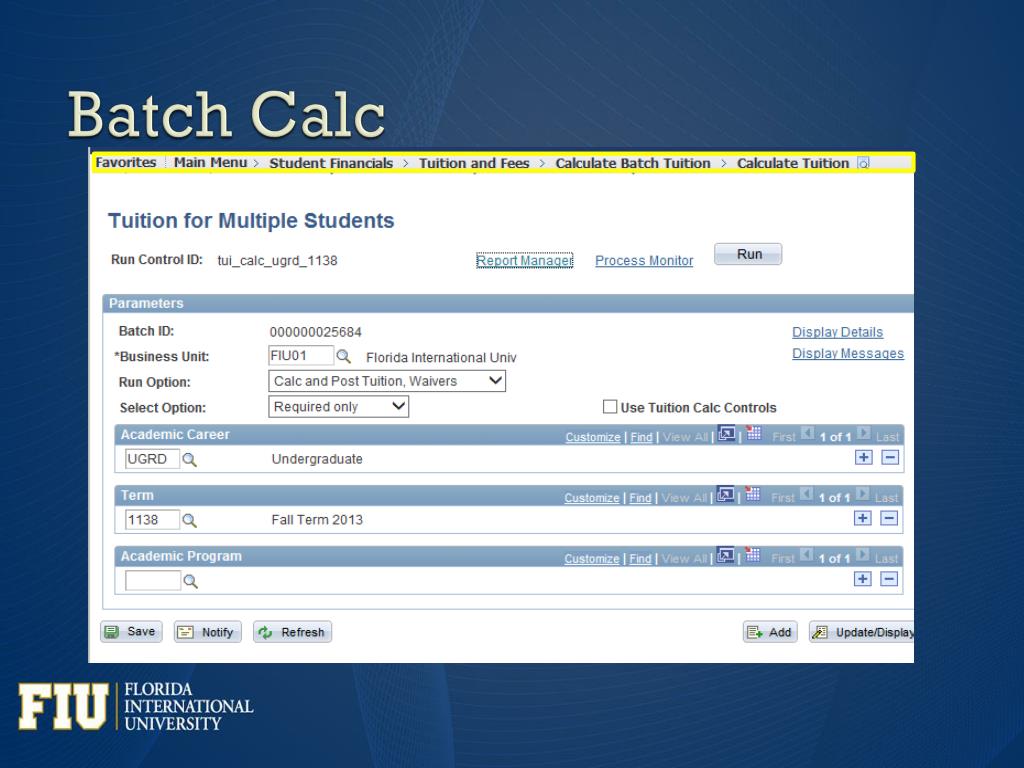Remove the Term row with minus icon
The width and height of the screenshot is (1024, 768).
point(889,518)
